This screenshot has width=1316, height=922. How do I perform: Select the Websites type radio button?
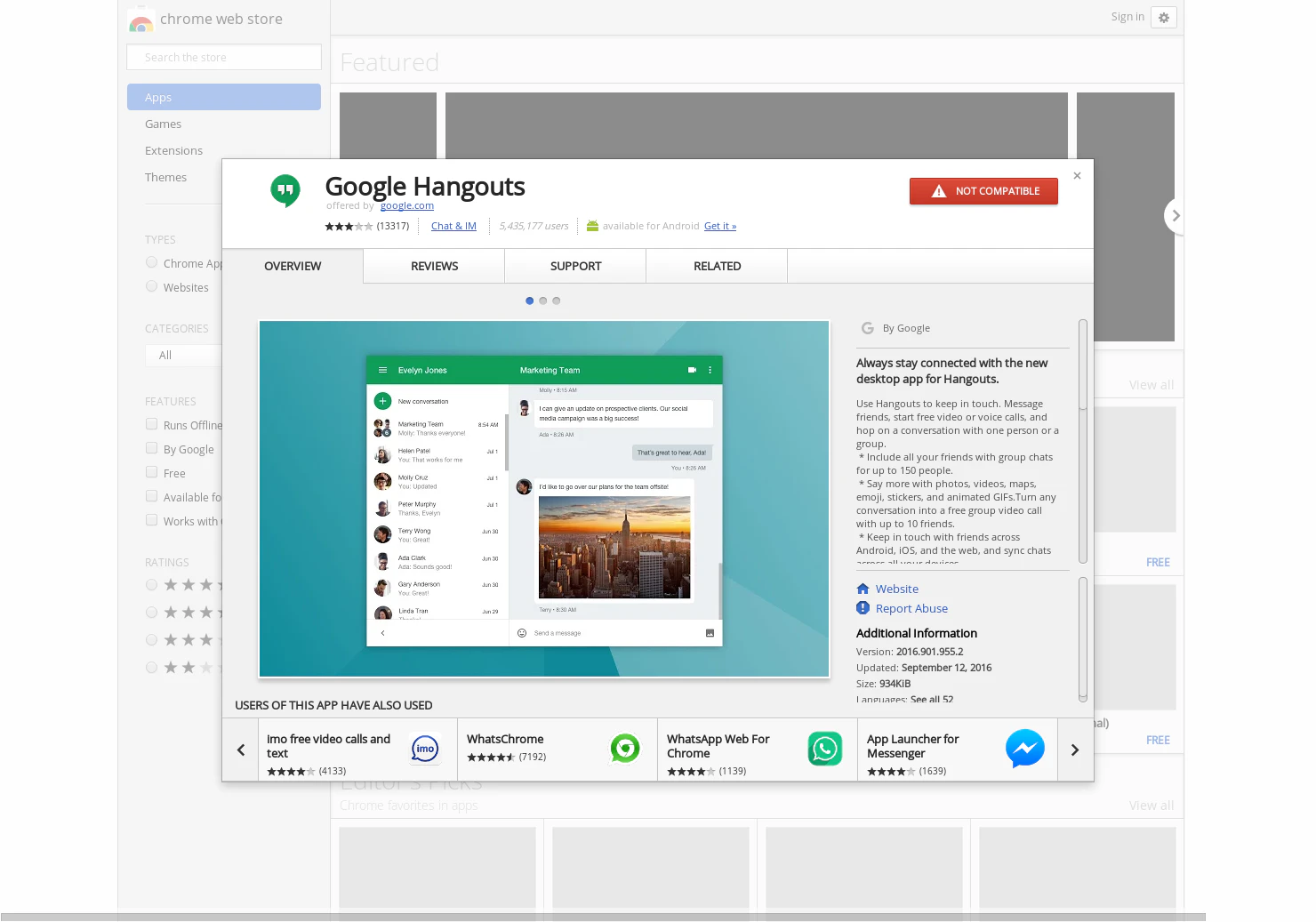pos(151,285)
